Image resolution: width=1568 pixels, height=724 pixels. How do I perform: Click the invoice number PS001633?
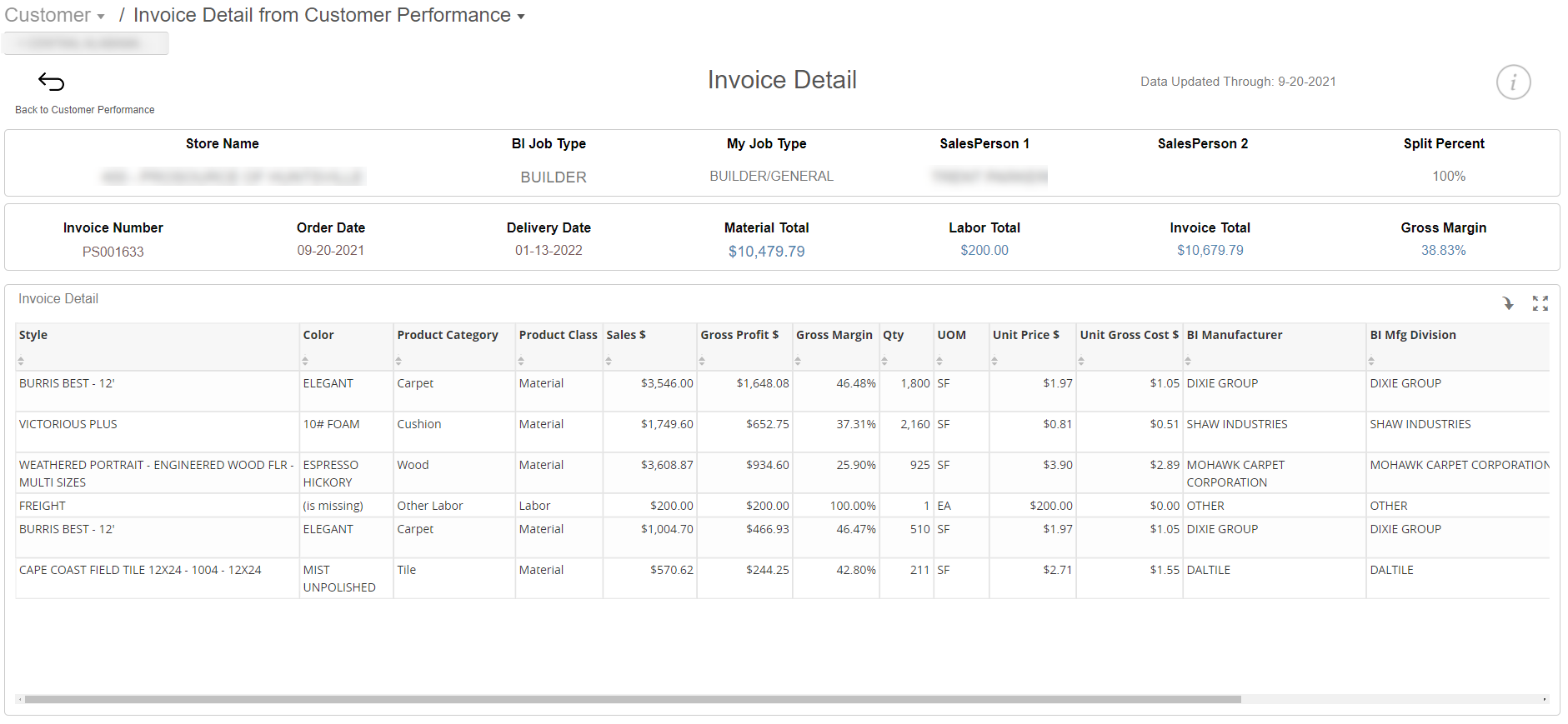point(113,252)
